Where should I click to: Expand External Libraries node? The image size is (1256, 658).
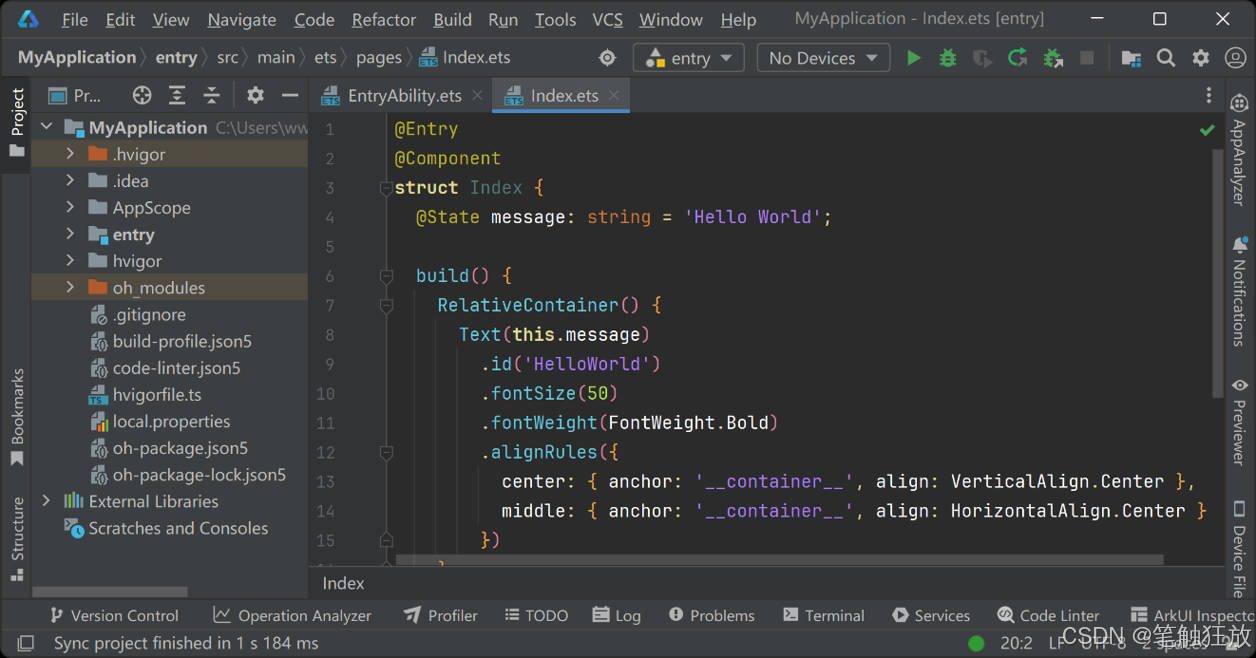tap(46, 501)
